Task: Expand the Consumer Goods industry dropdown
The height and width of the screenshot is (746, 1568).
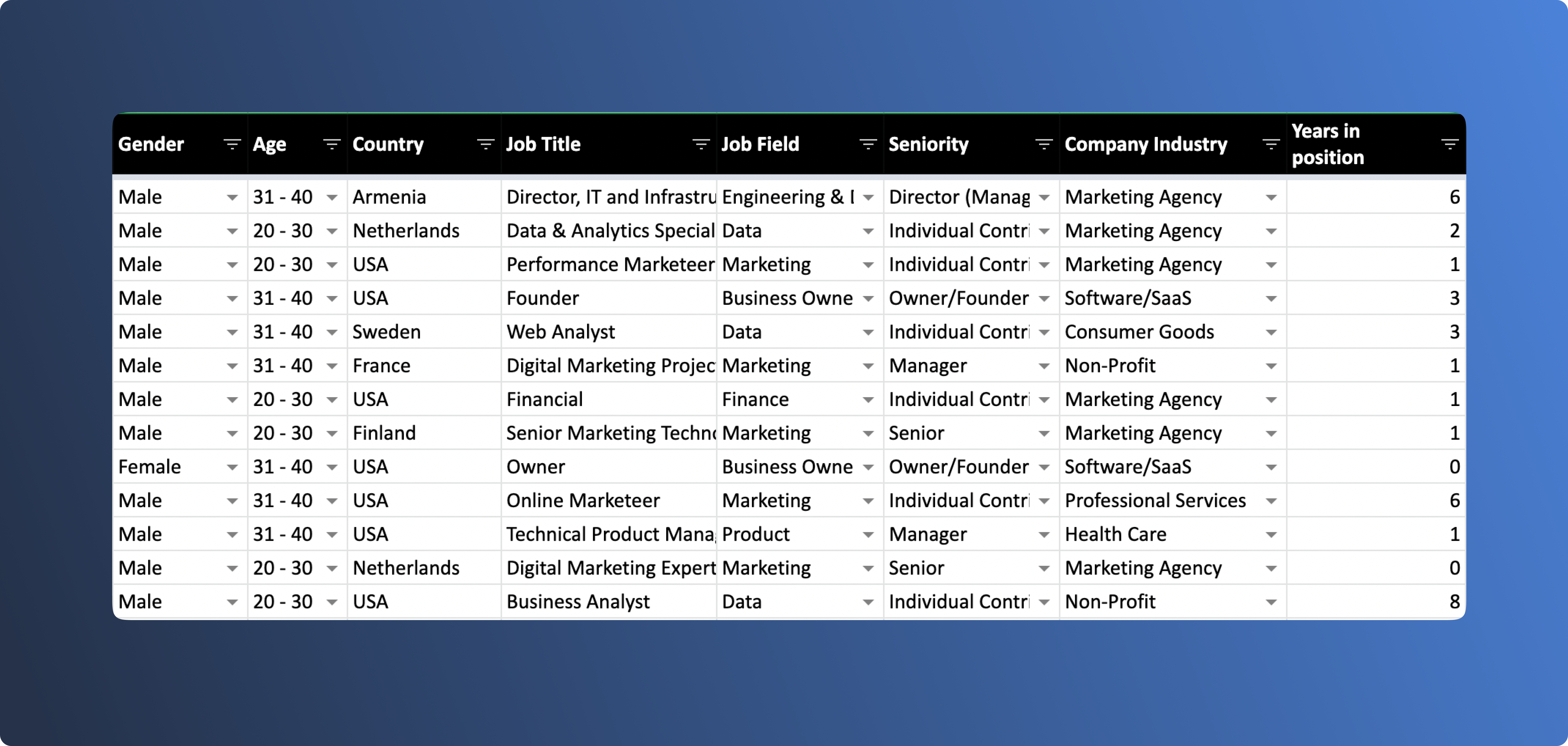Action: tap(1271, 333)
